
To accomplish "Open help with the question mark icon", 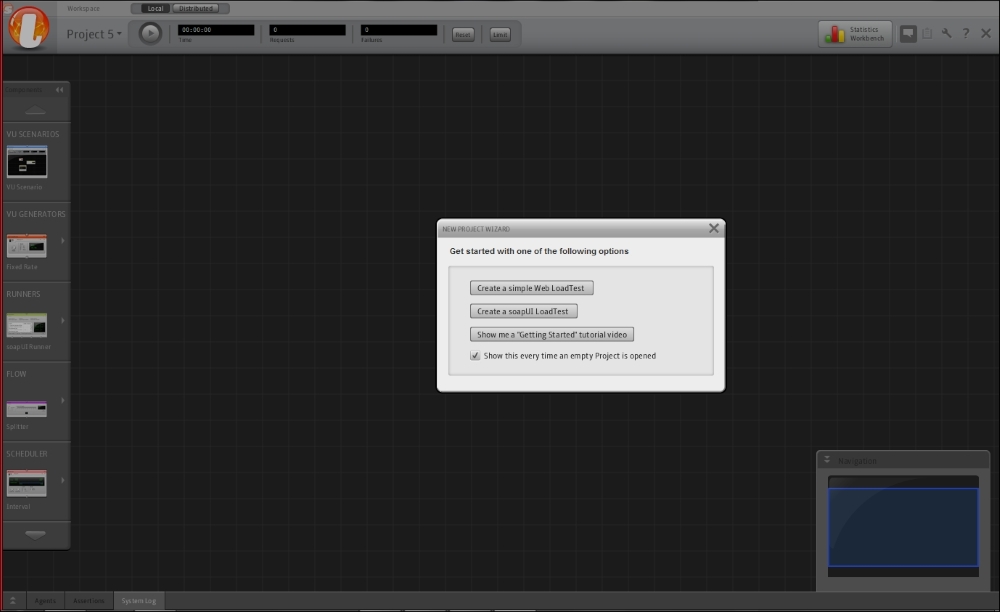I will coord(966,33).
